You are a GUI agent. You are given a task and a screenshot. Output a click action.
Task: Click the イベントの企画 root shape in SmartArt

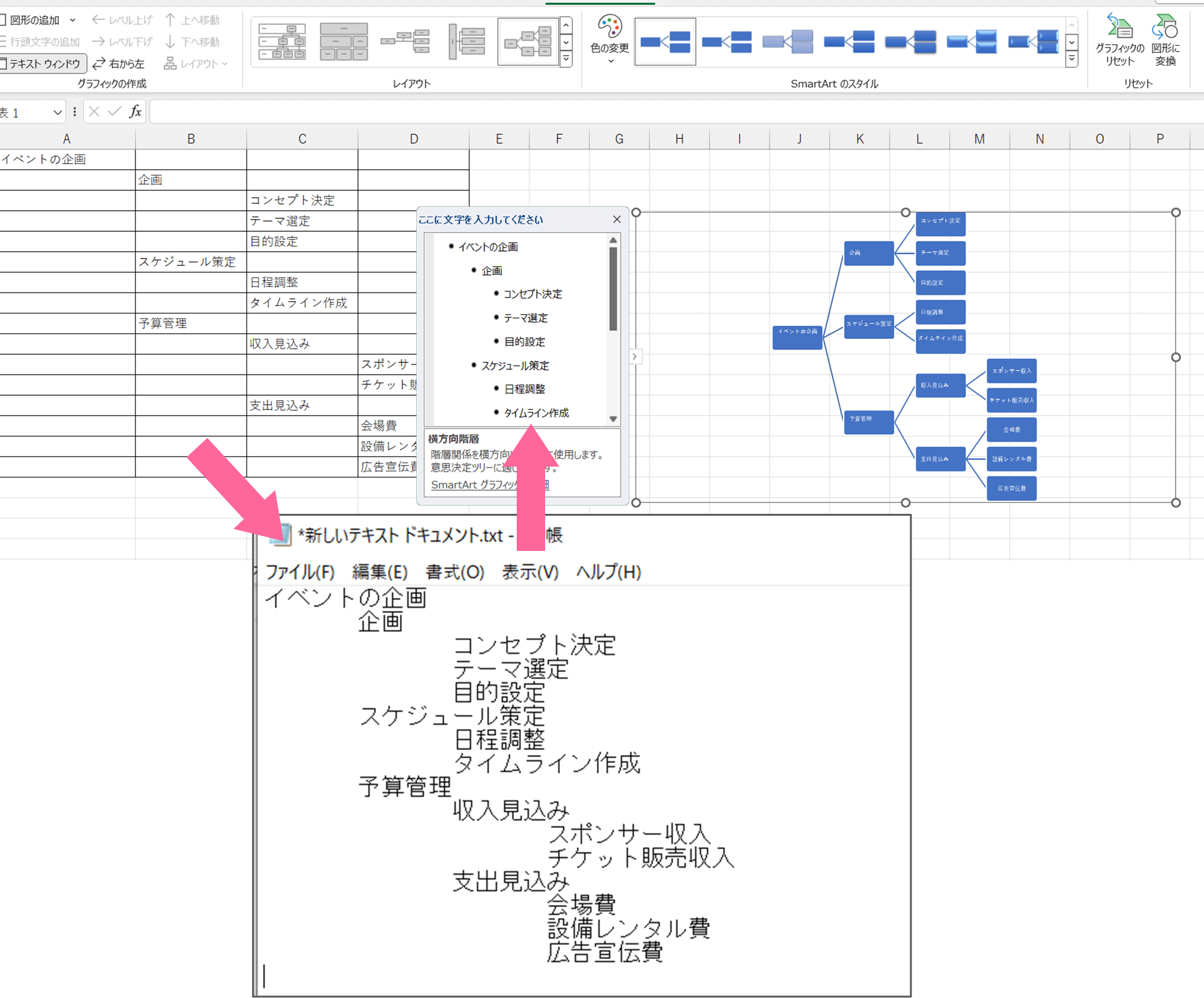pos(797,337)
